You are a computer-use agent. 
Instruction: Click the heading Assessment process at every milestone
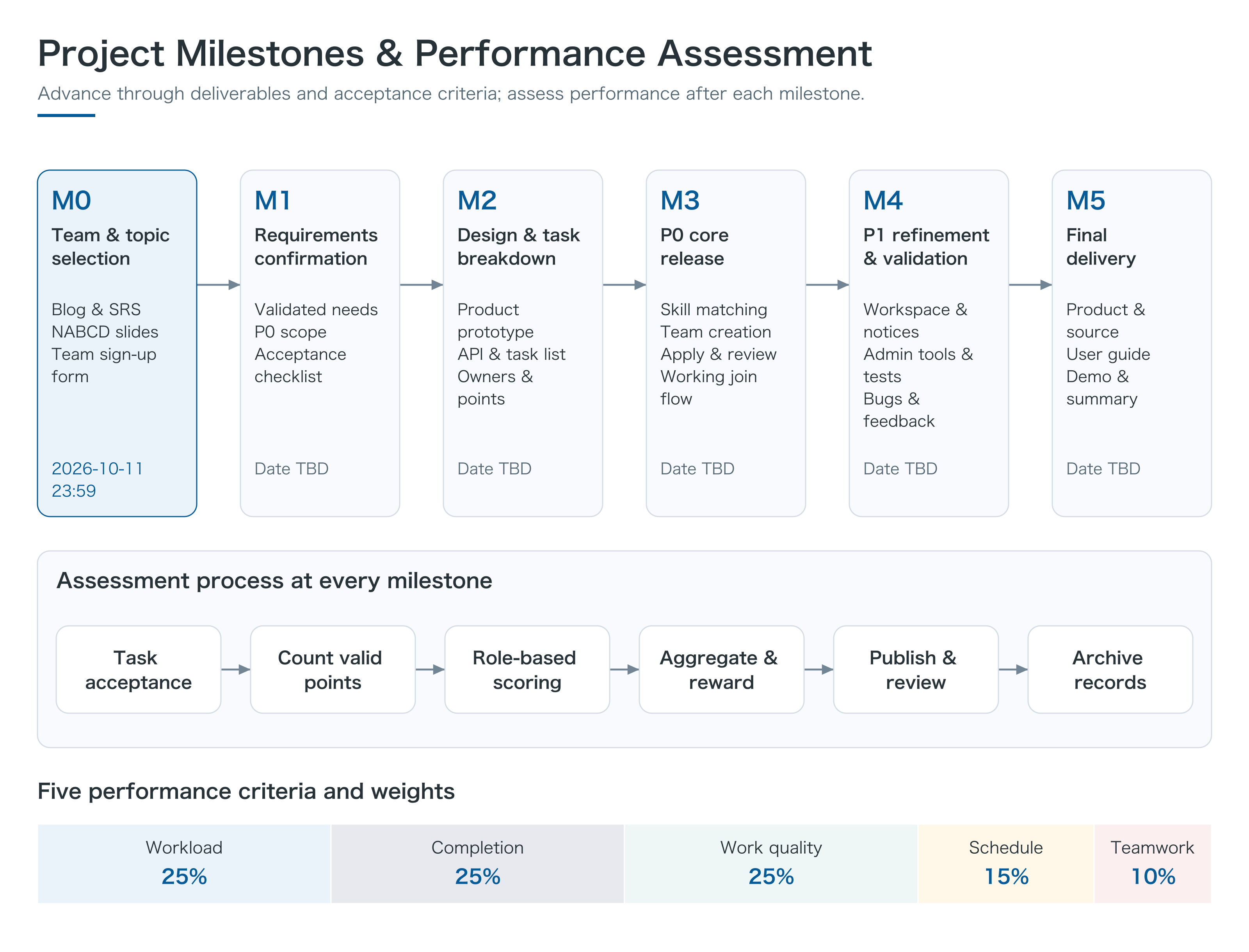(x=274, y=581)
